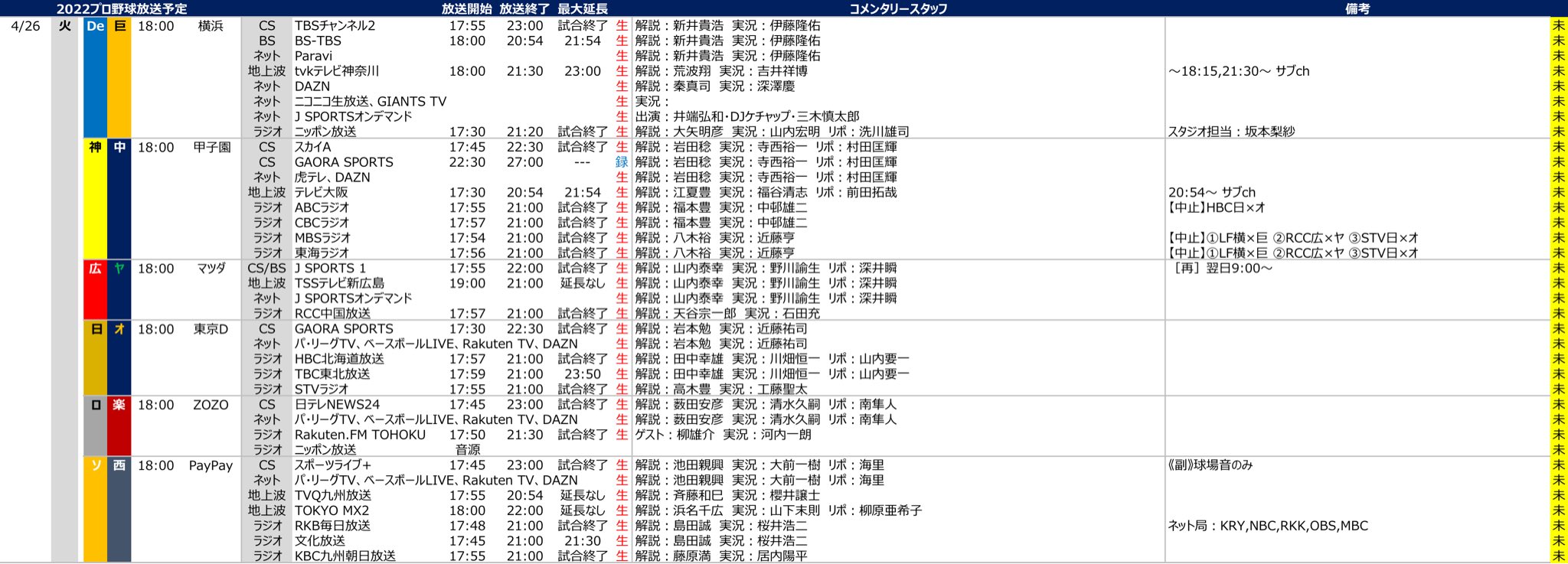
Task: Select the KBC九州朝日放送 cell
Action: (x=345, y=556)
